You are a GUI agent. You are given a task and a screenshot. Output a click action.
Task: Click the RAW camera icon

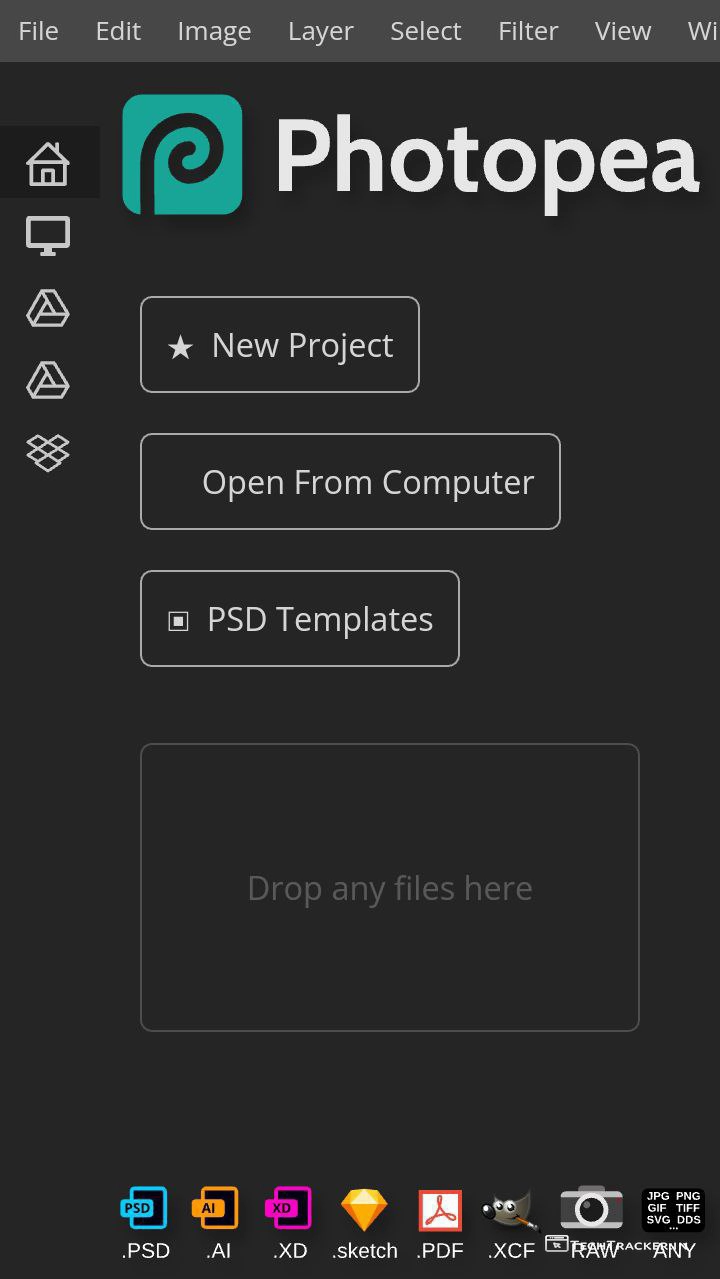click(592, 1207)
